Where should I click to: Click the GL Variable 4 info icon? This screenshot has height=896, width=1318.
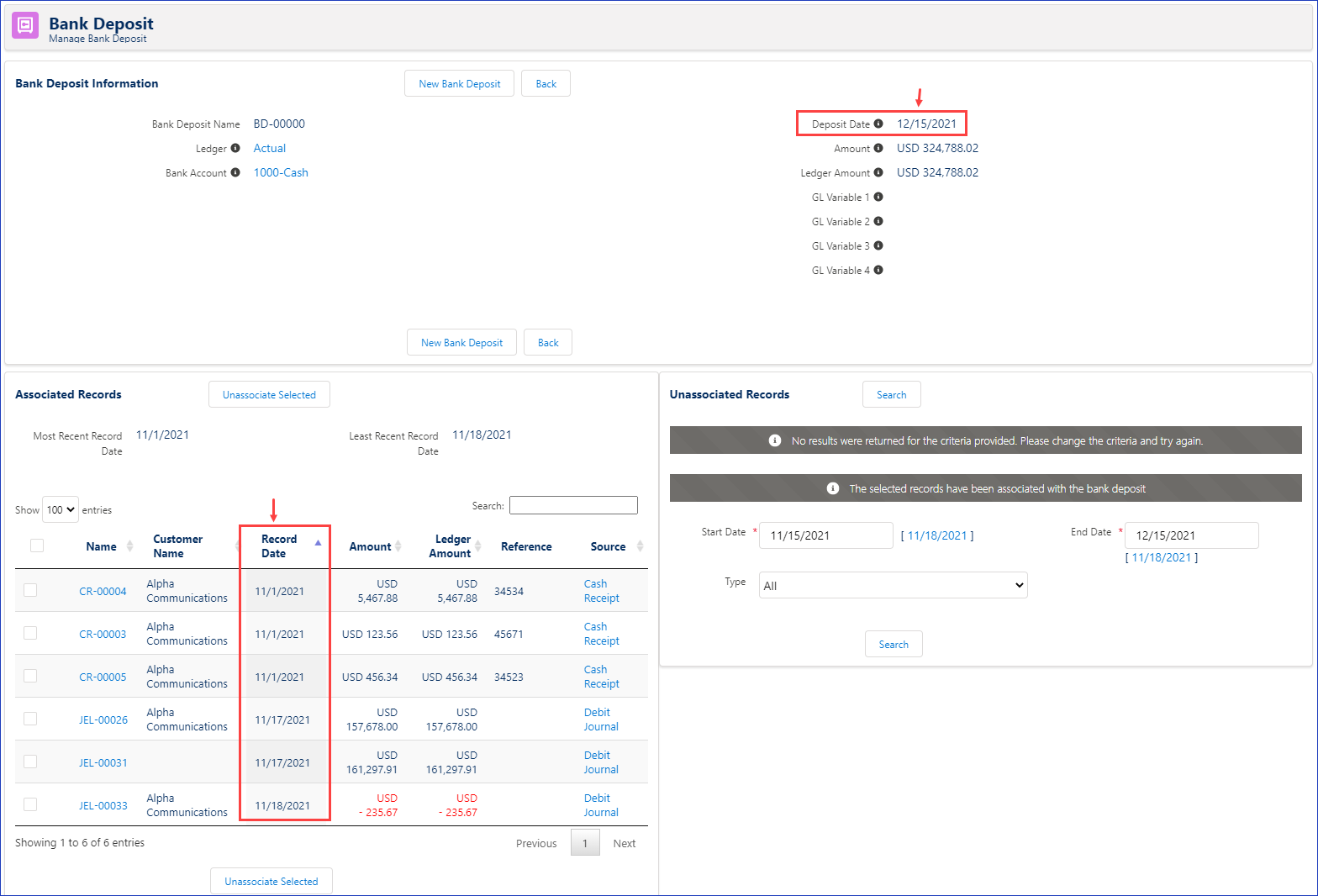(x=878, y=270)
